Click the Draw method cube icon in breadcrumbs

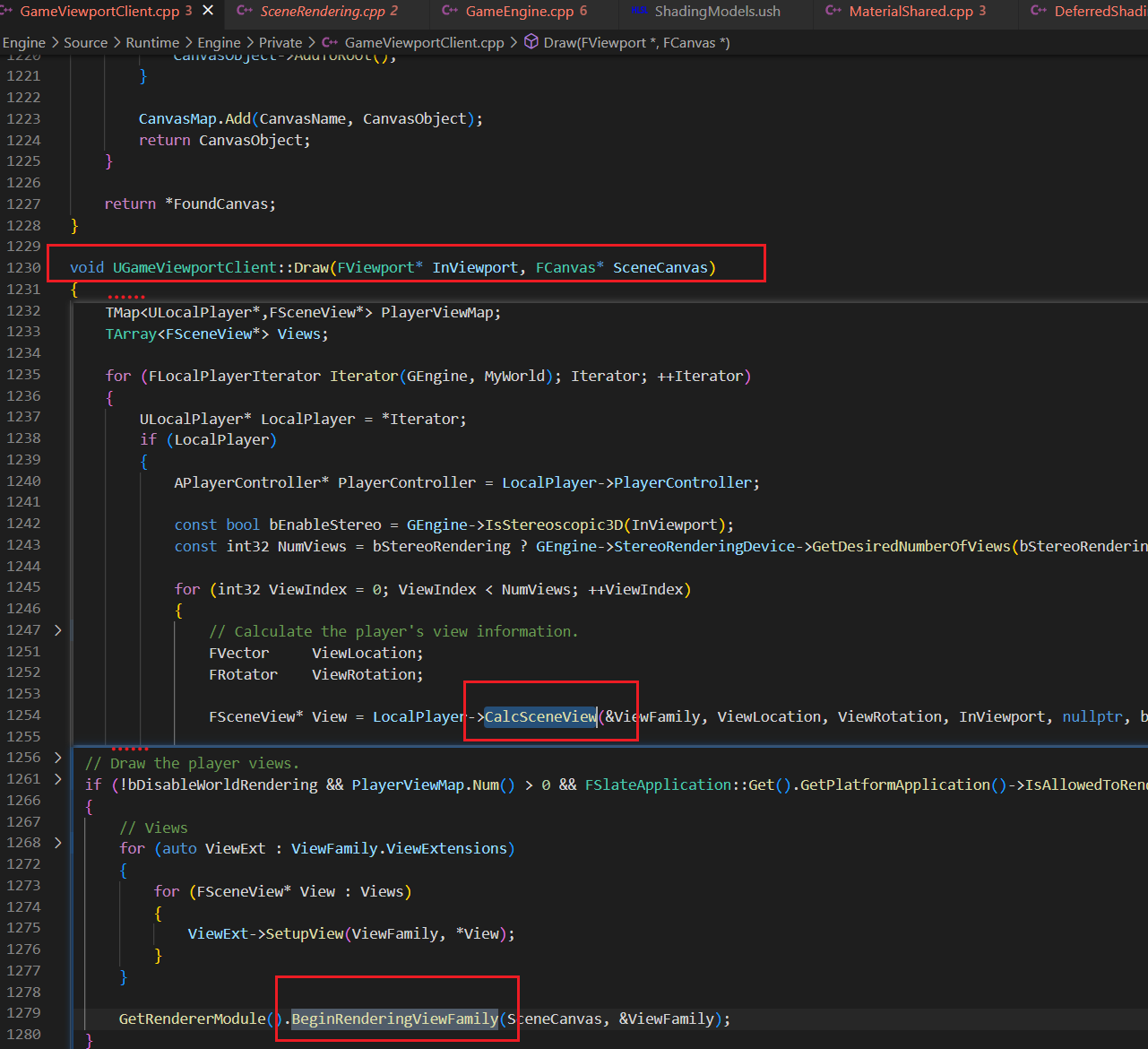(531, 42)
